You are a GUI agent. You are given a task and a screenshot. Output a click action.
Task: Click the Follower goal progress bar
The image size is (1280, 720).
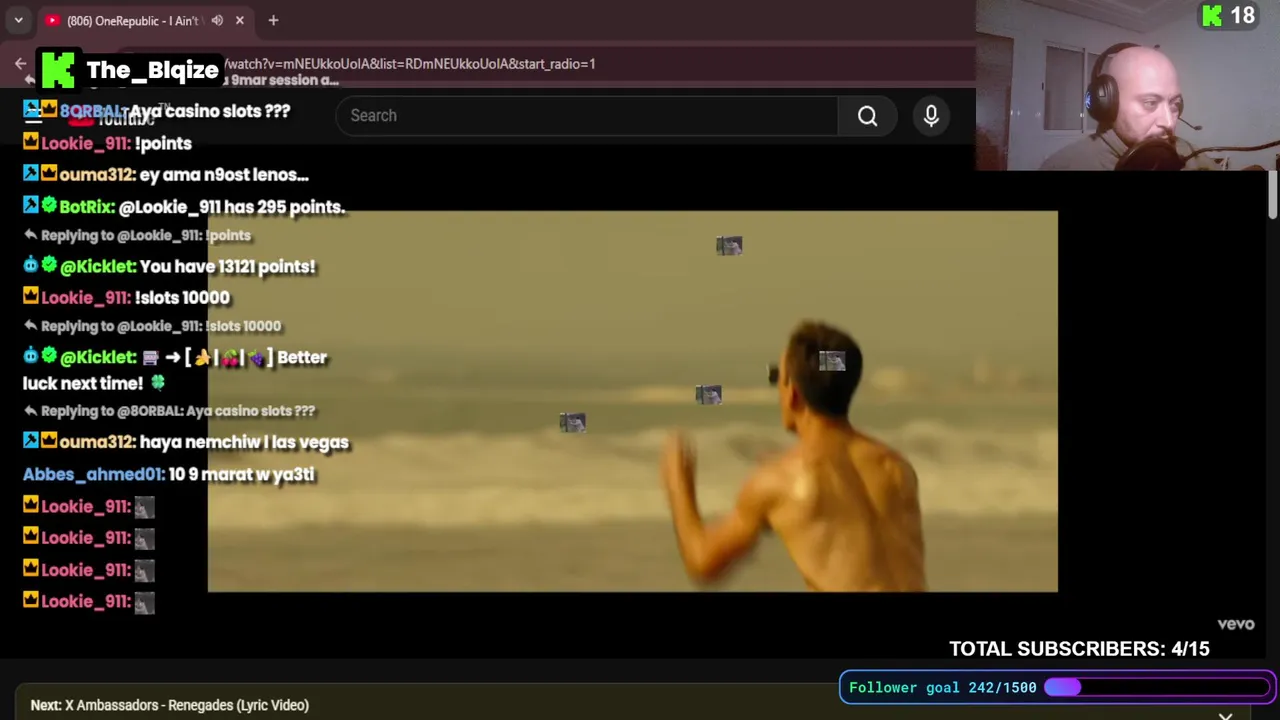pos(1157,687)
